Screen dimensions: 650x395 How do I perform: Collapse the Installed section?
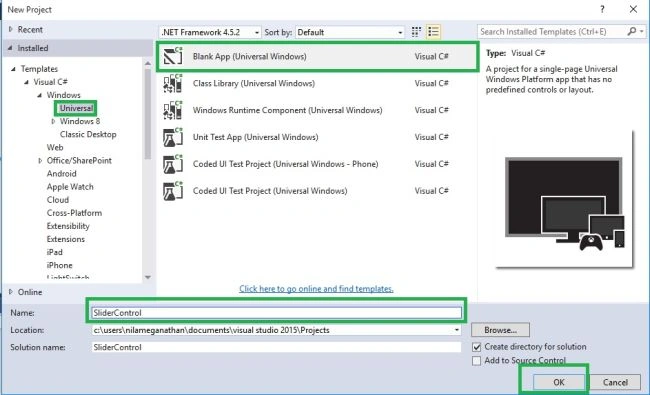pyautogui.click(x=10, y=48)
